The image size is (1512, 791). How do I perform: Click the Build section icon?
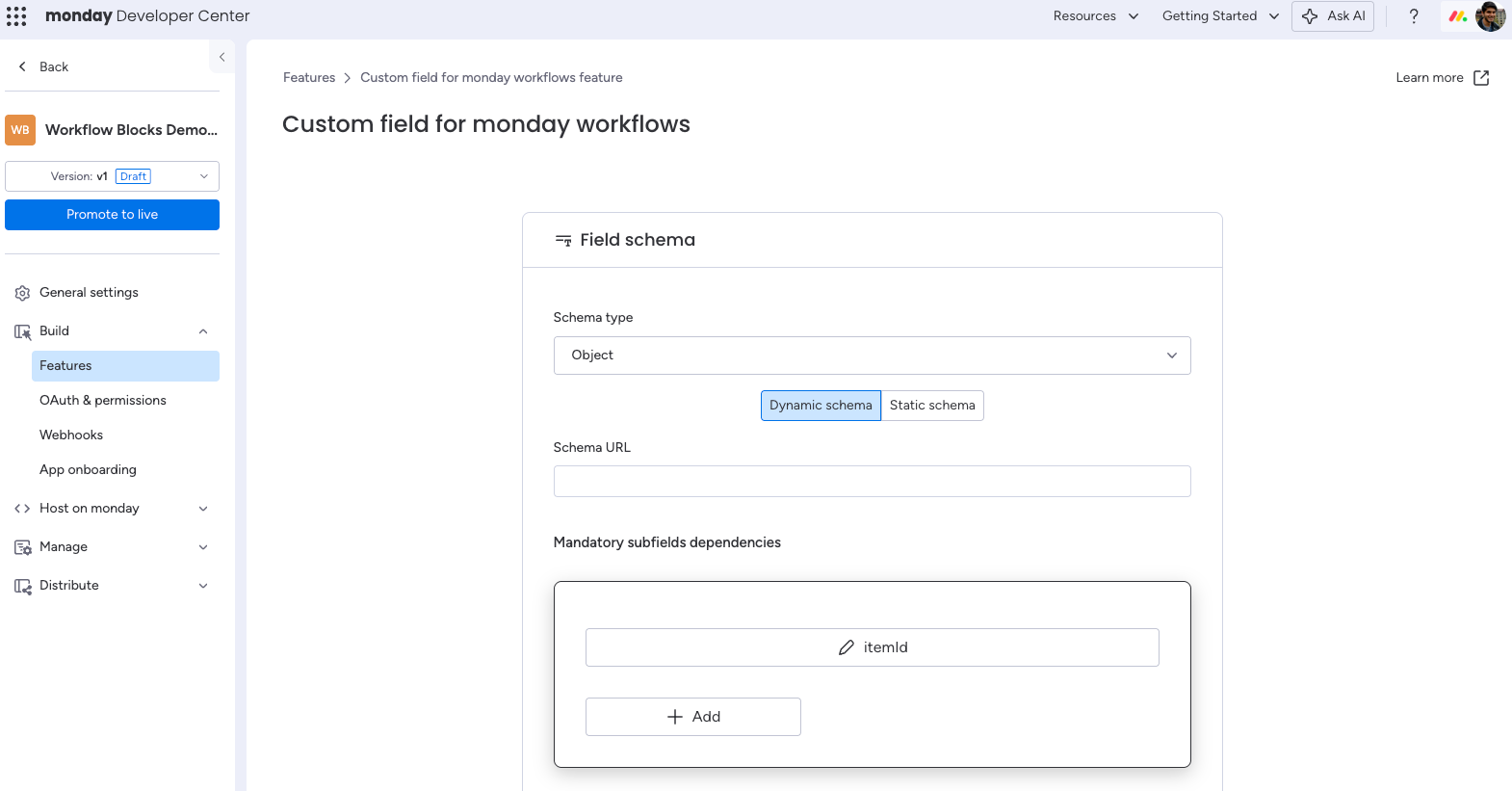tap(22, 331)
